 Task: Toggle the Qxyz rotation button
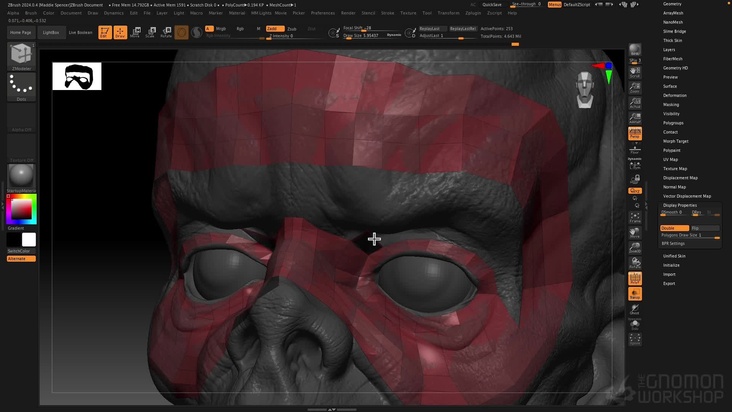[x=635, y=191]
